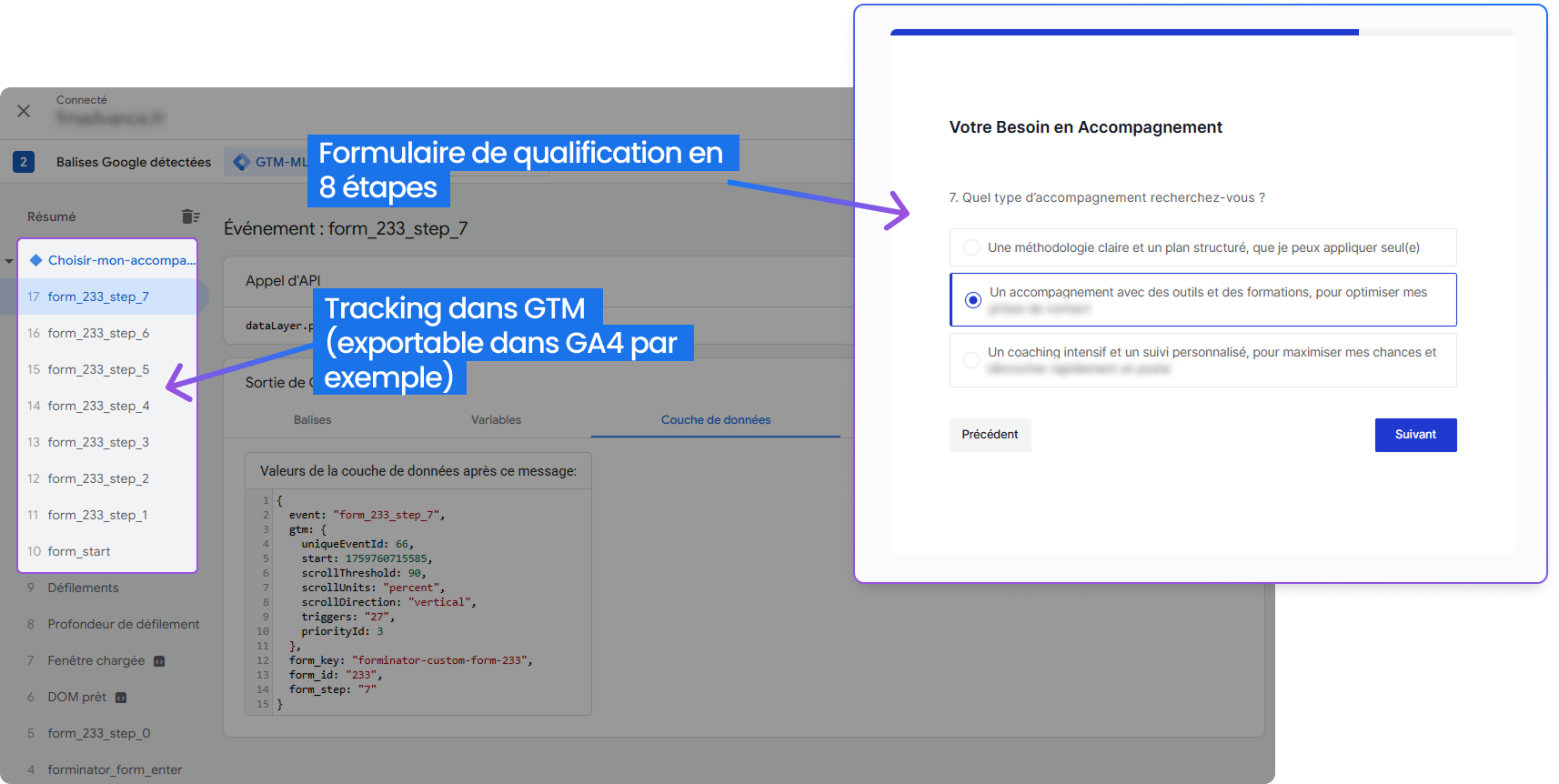Image resolution: width=1559 pixels, height=784 pixels.
Task: Choose the 'coaching intensif' radio option
Action: (x=971, y=360)
